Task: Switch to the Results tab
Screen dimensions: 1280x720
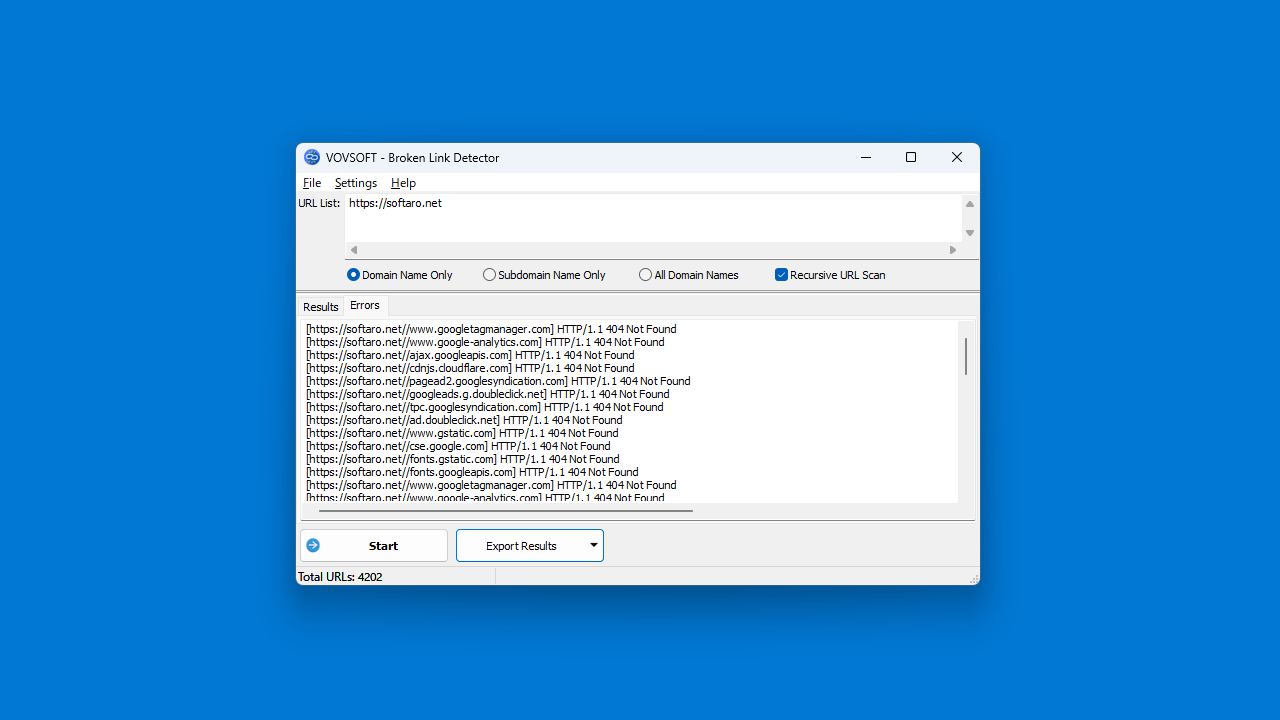Action: pyautogui.click(x=321, y=307)
